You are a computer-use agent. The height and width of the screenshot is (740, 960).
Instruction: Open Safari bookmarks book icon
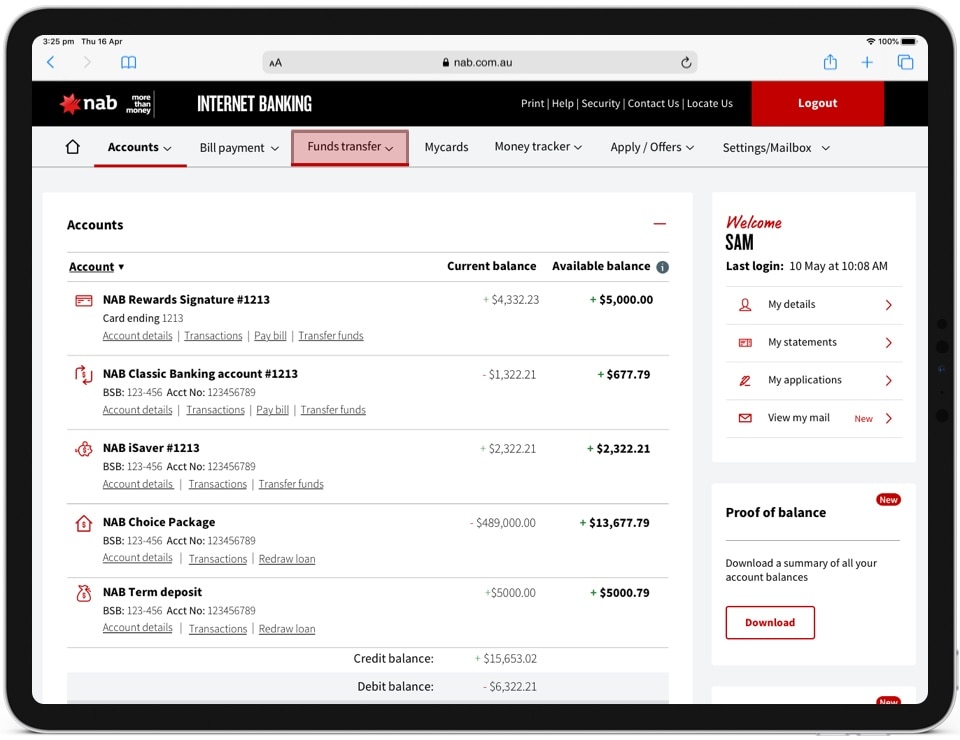(x=129, y=62)
